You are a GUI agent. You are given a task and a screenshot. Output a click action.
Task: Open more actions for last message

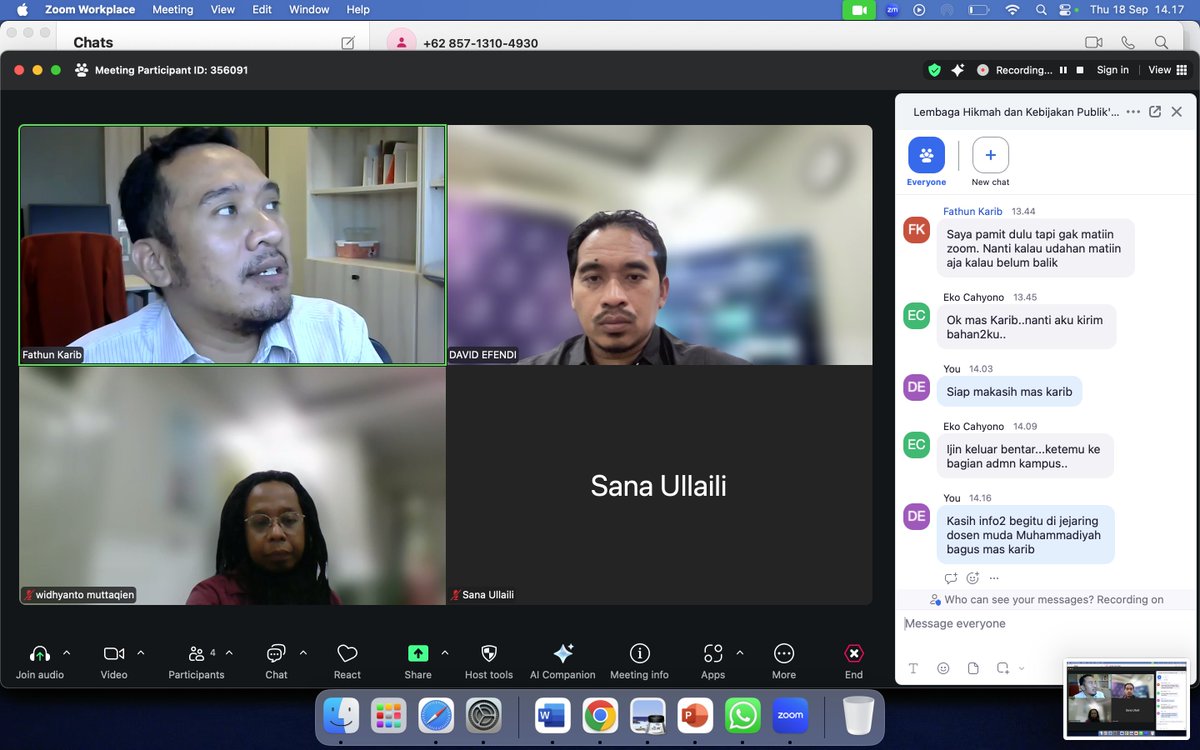(994, 578)
